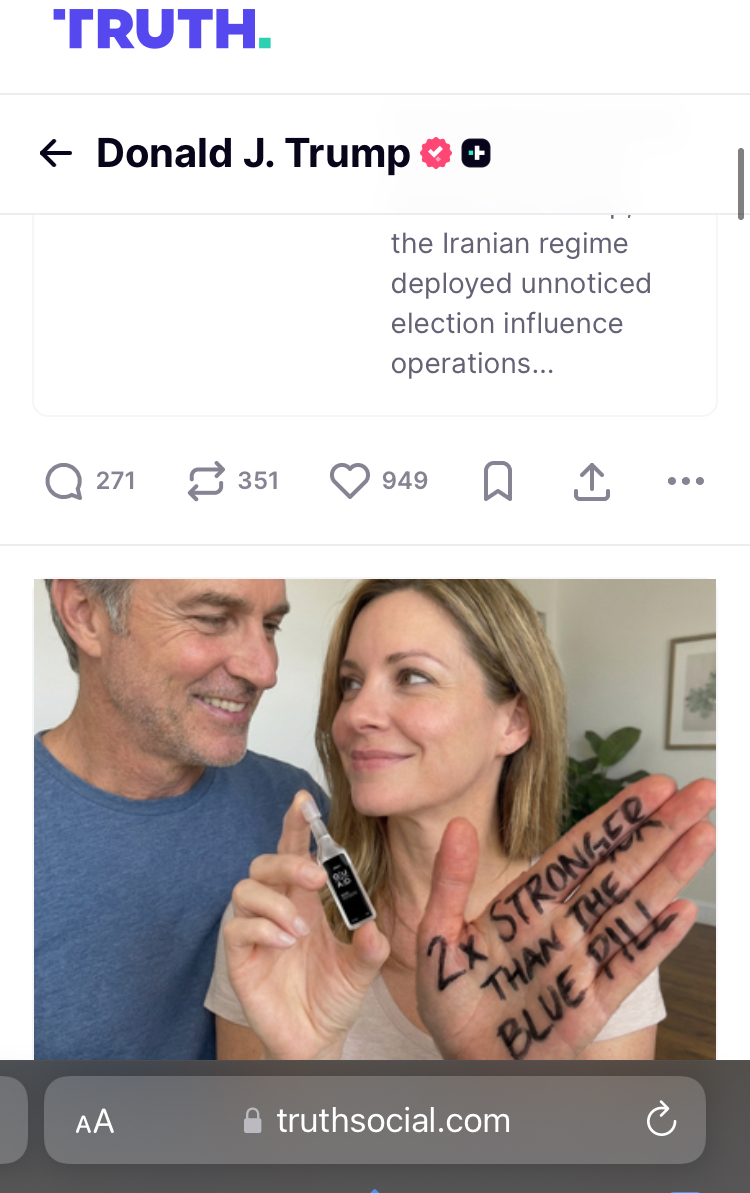Click the 351 ReTruth count
The image size is (750, 1193).
point(259,481)
